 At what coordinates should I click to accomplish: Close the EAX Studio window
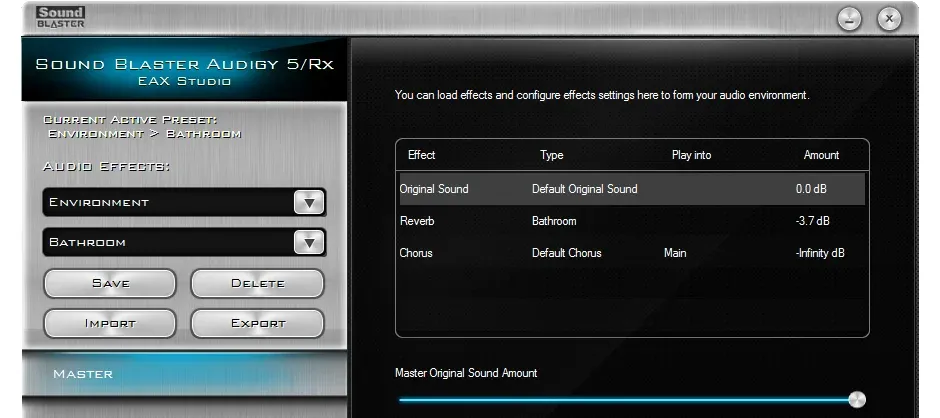click(889, 19)
